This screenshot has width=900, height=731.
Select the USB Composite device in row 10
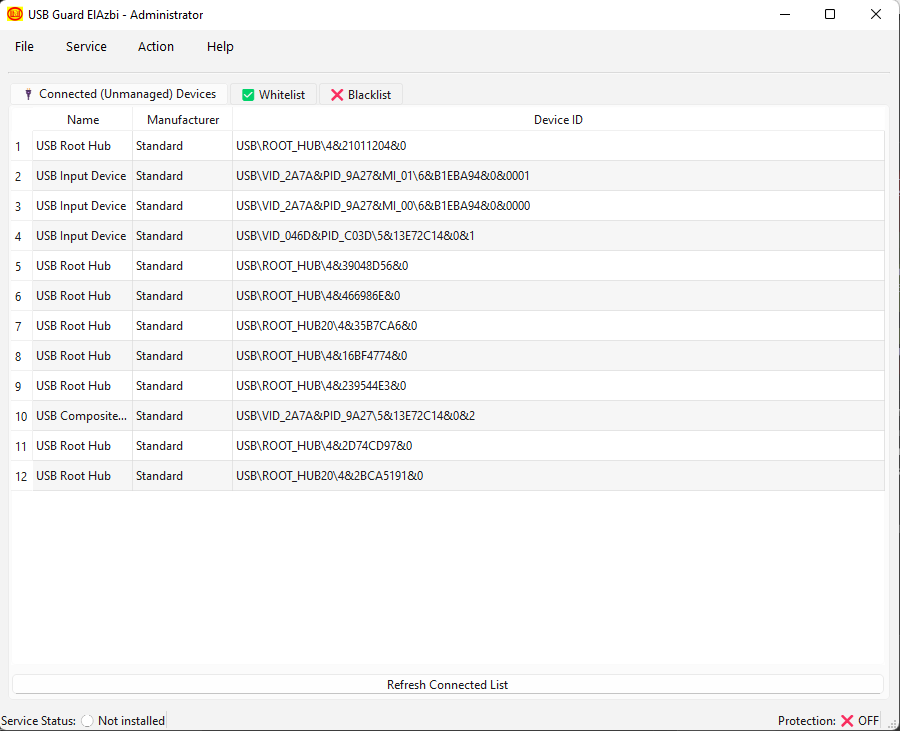pos(81,416)
